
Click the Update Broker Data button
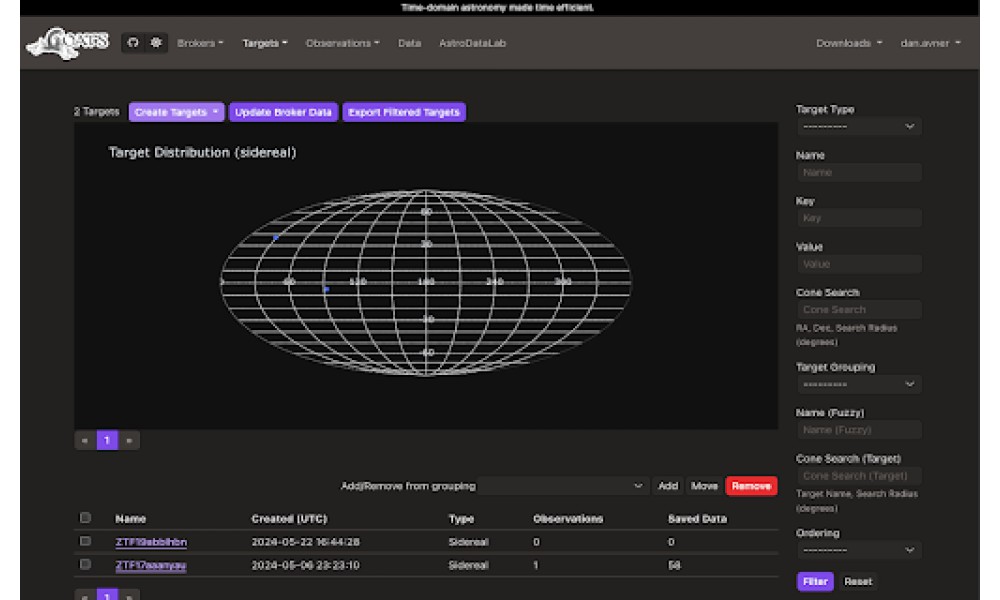pyautogui.click(x=283, y=112)
